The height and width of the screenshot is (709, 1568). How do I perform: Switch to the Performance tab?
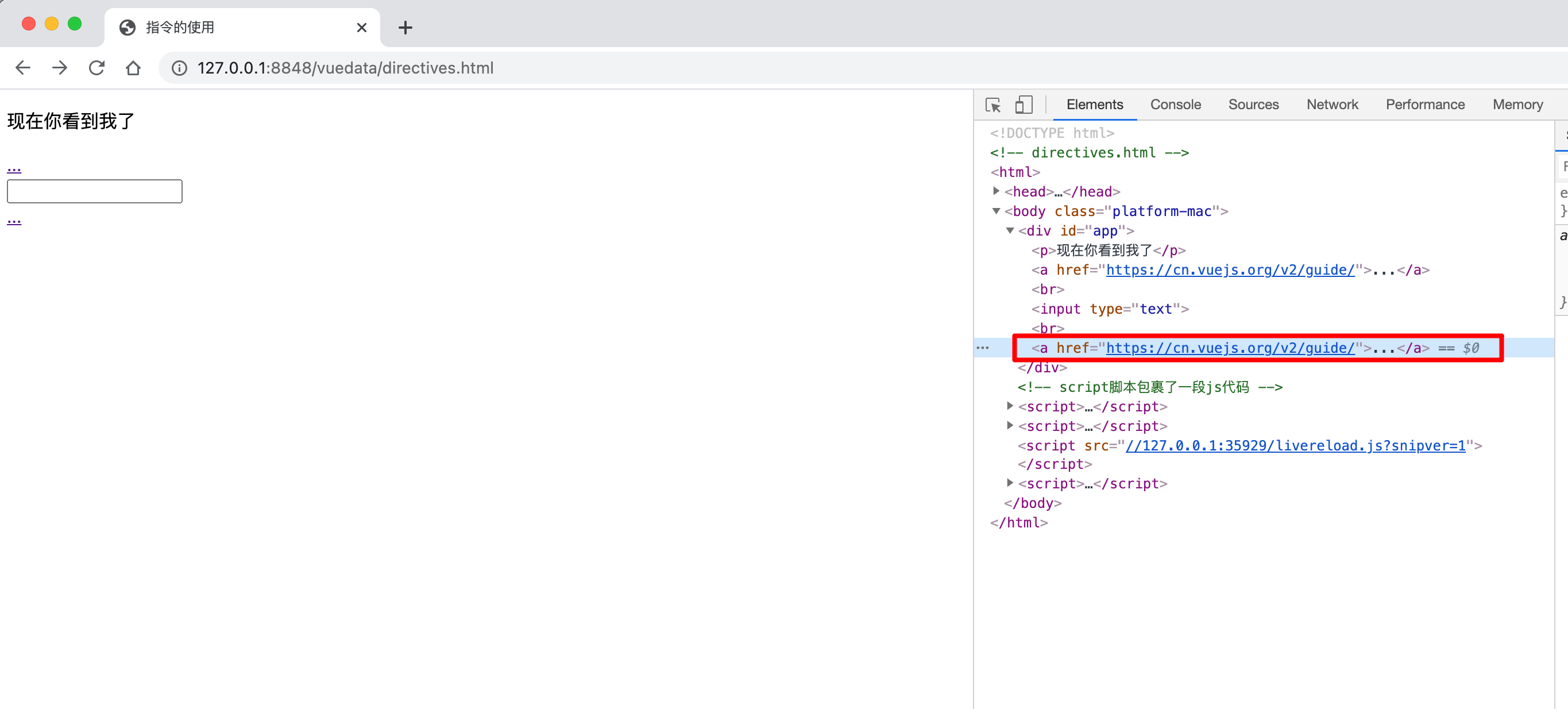pyautogui.click(x=1425, y=105)
